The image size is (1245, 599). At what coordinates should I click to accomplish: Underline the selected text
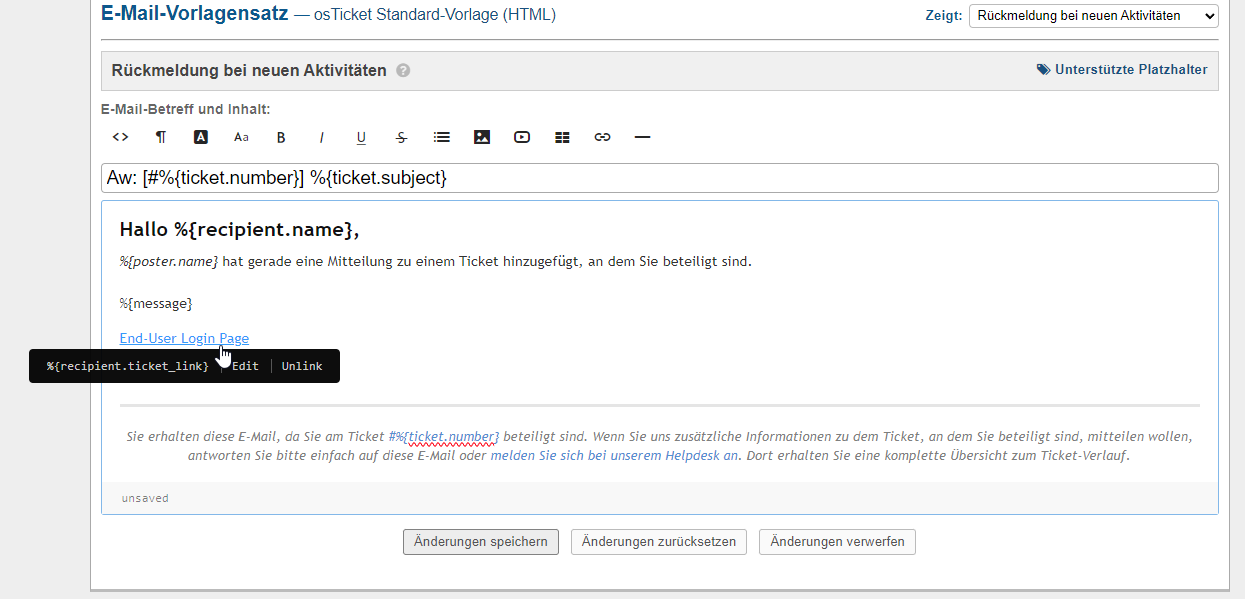(361, 137)
